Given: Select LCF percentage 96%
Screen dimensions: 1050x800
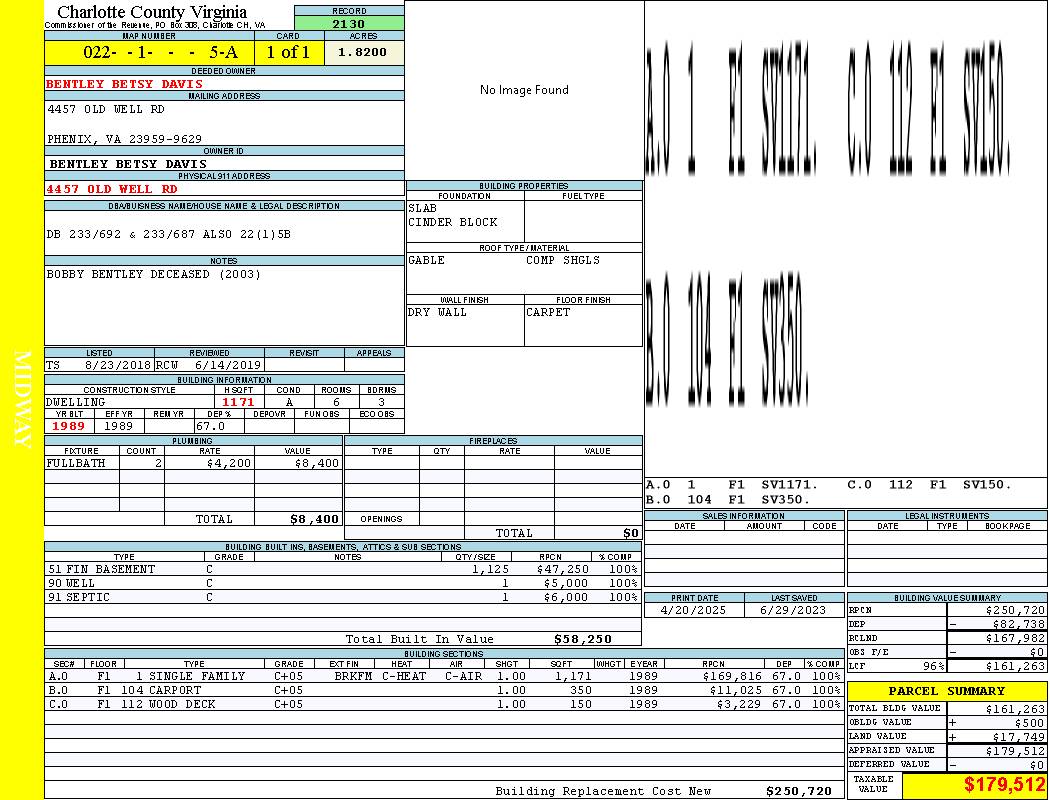Looking at the screenshot, I should pyautogui.click(x=933, y=667).
